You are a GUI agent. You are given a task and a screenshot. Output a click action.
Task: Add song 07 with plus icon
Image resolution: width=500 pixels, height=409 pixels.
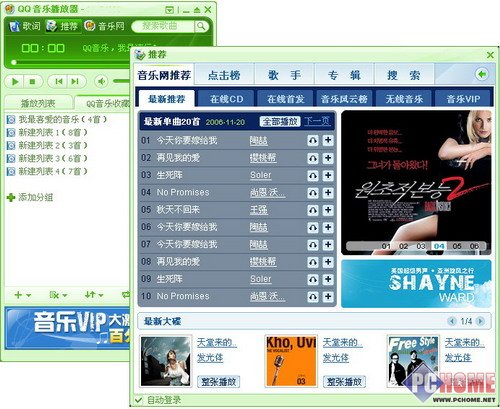click(328, 244)
